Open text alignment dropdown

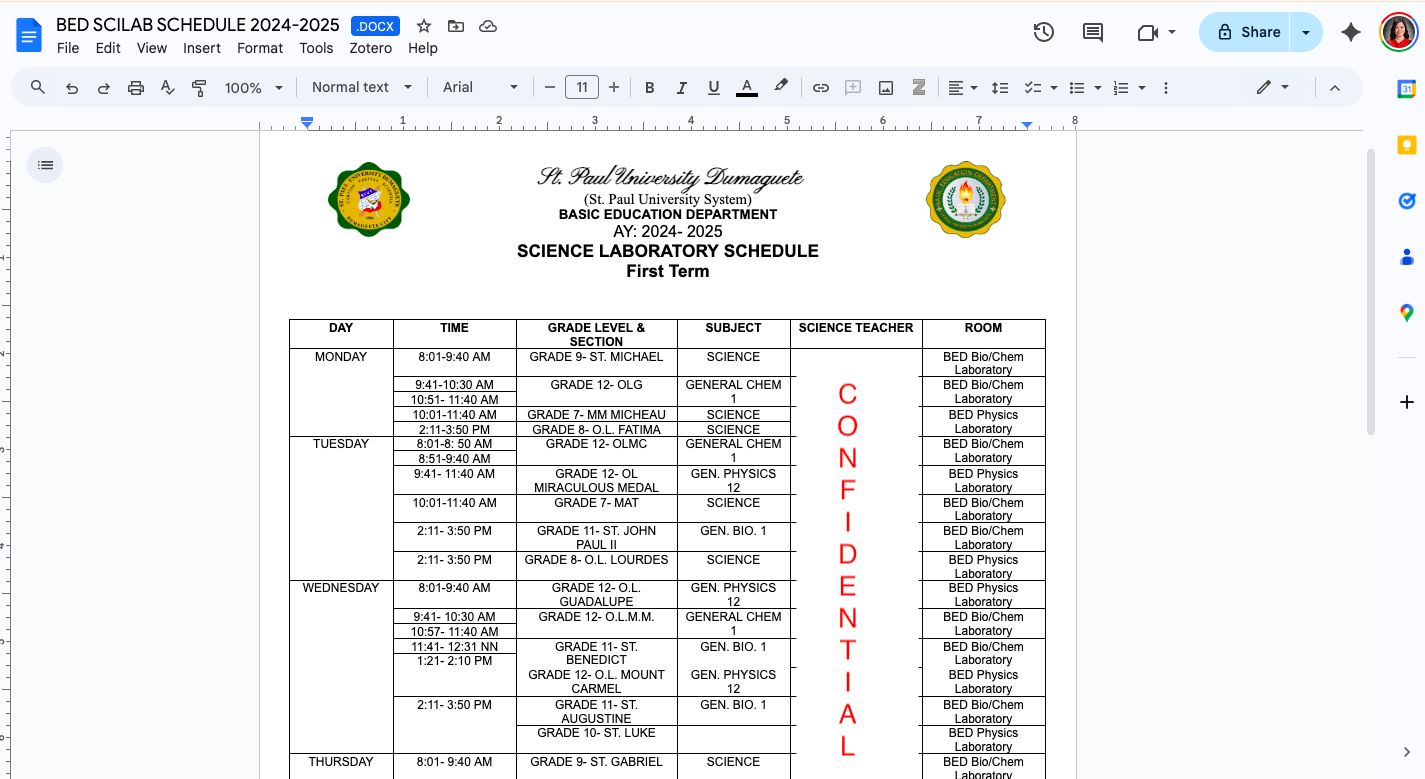[963, 88]
